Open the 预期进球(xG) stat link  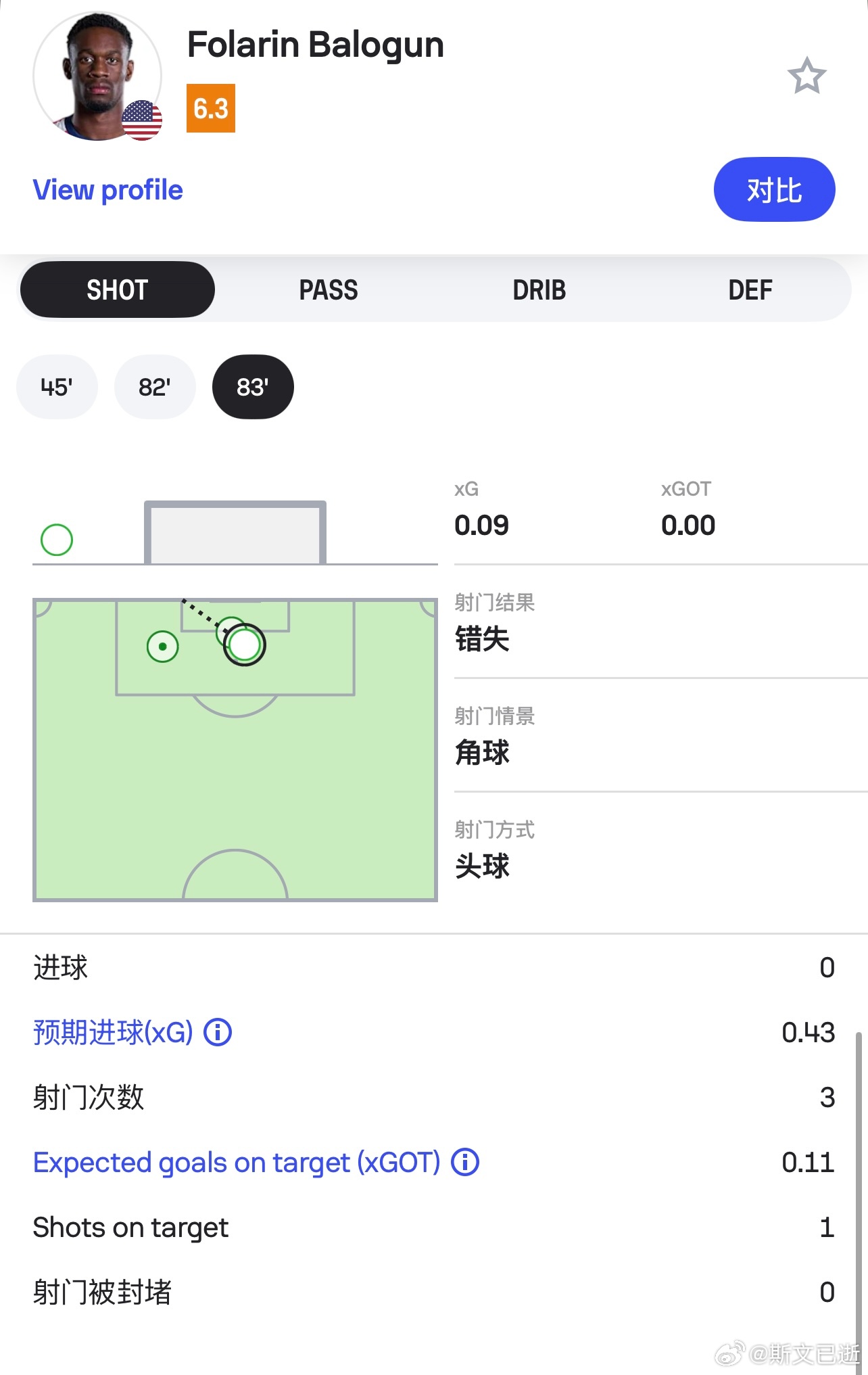[x=113, y=1032]
